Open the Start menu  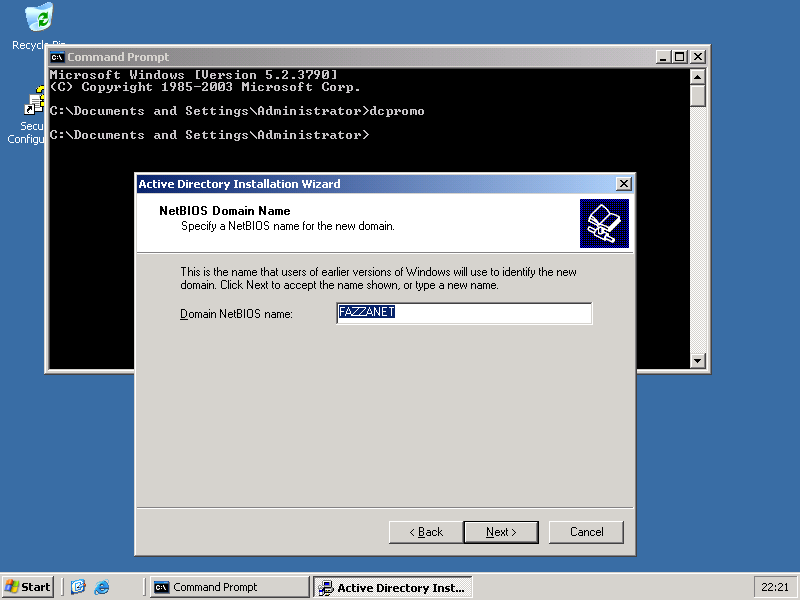point(28,587)
